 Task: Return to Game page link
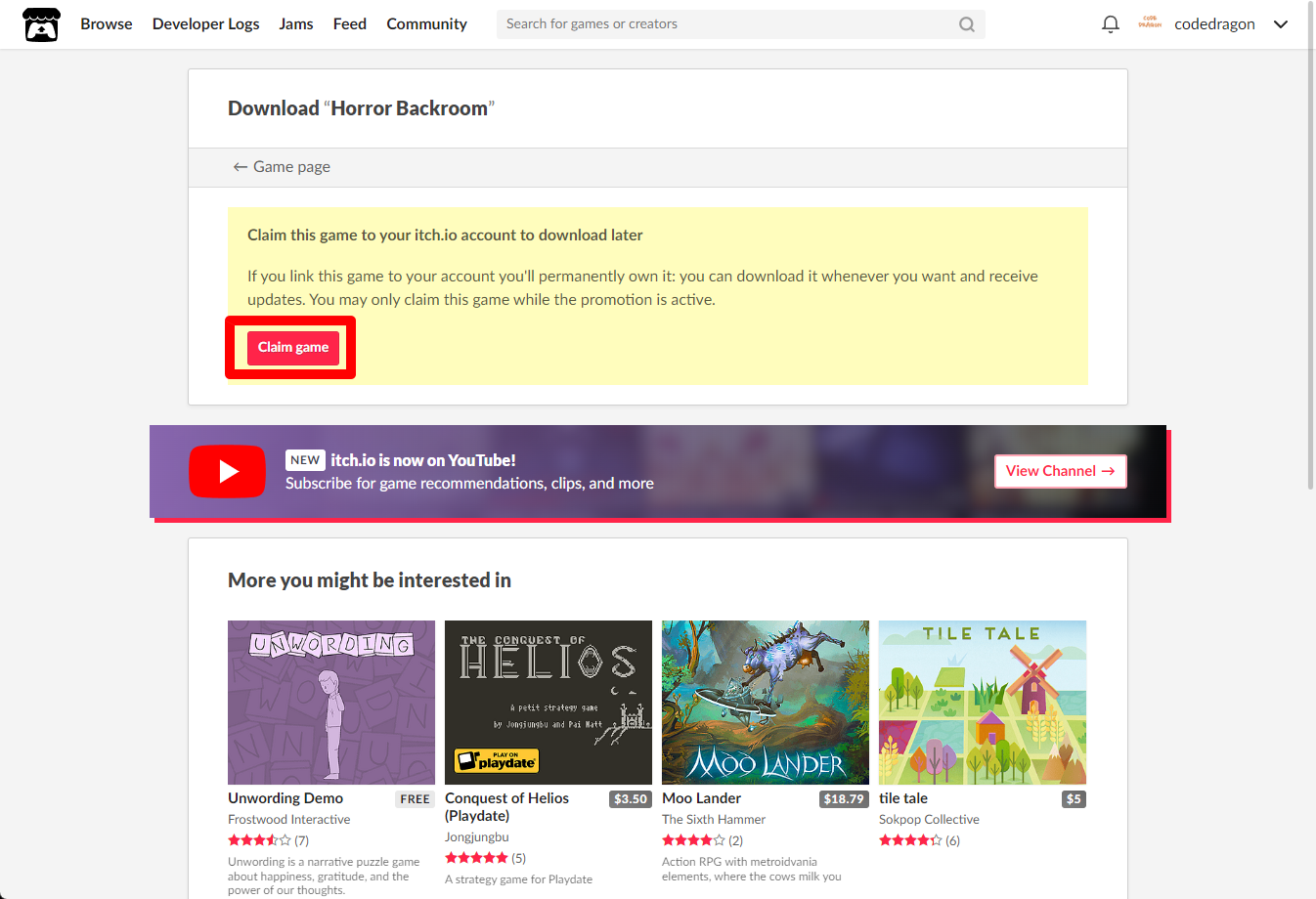[282, 167]
